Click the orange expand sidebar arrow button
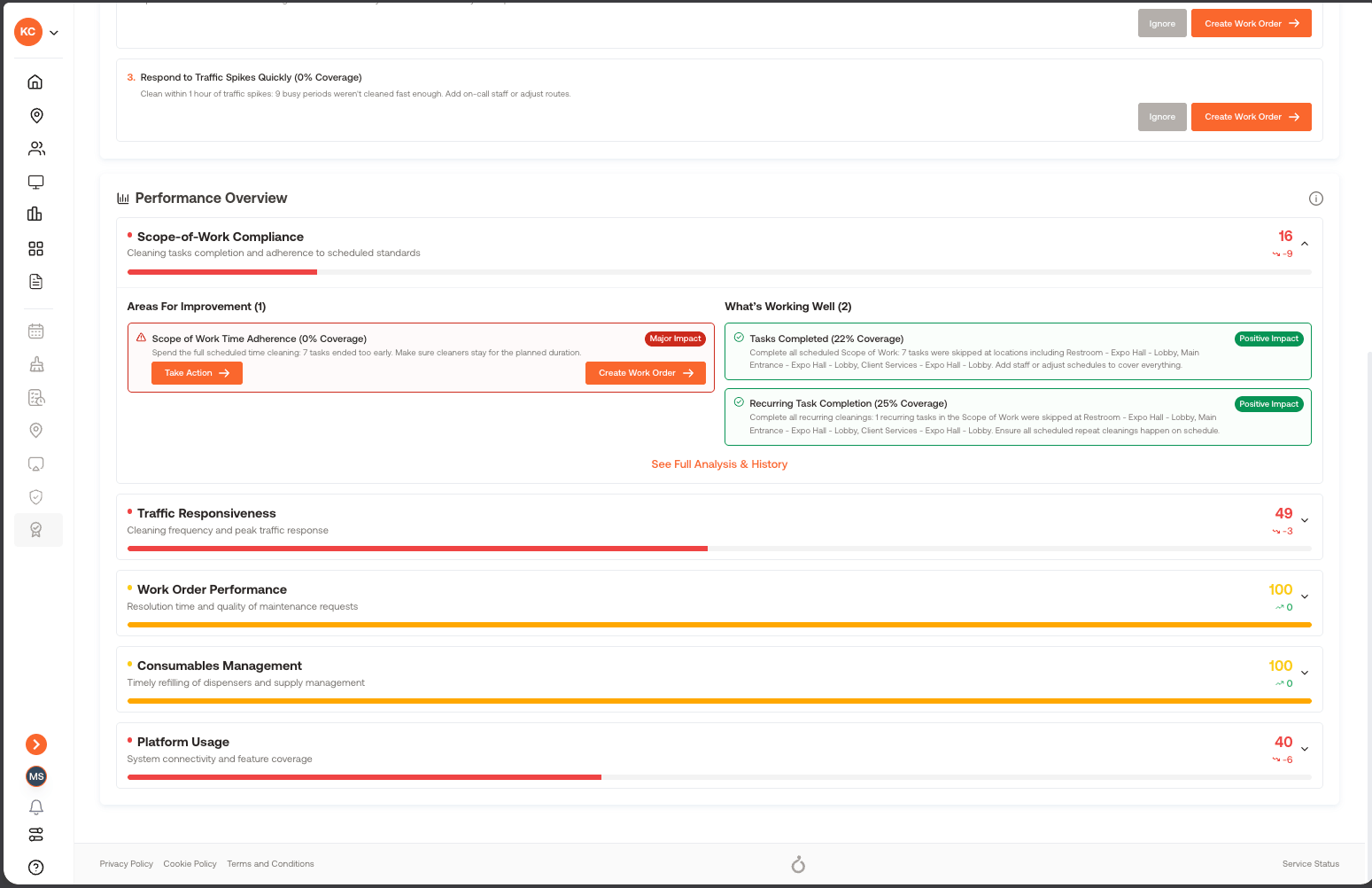This screenshot has height=888, width=1372. (36, 744)
